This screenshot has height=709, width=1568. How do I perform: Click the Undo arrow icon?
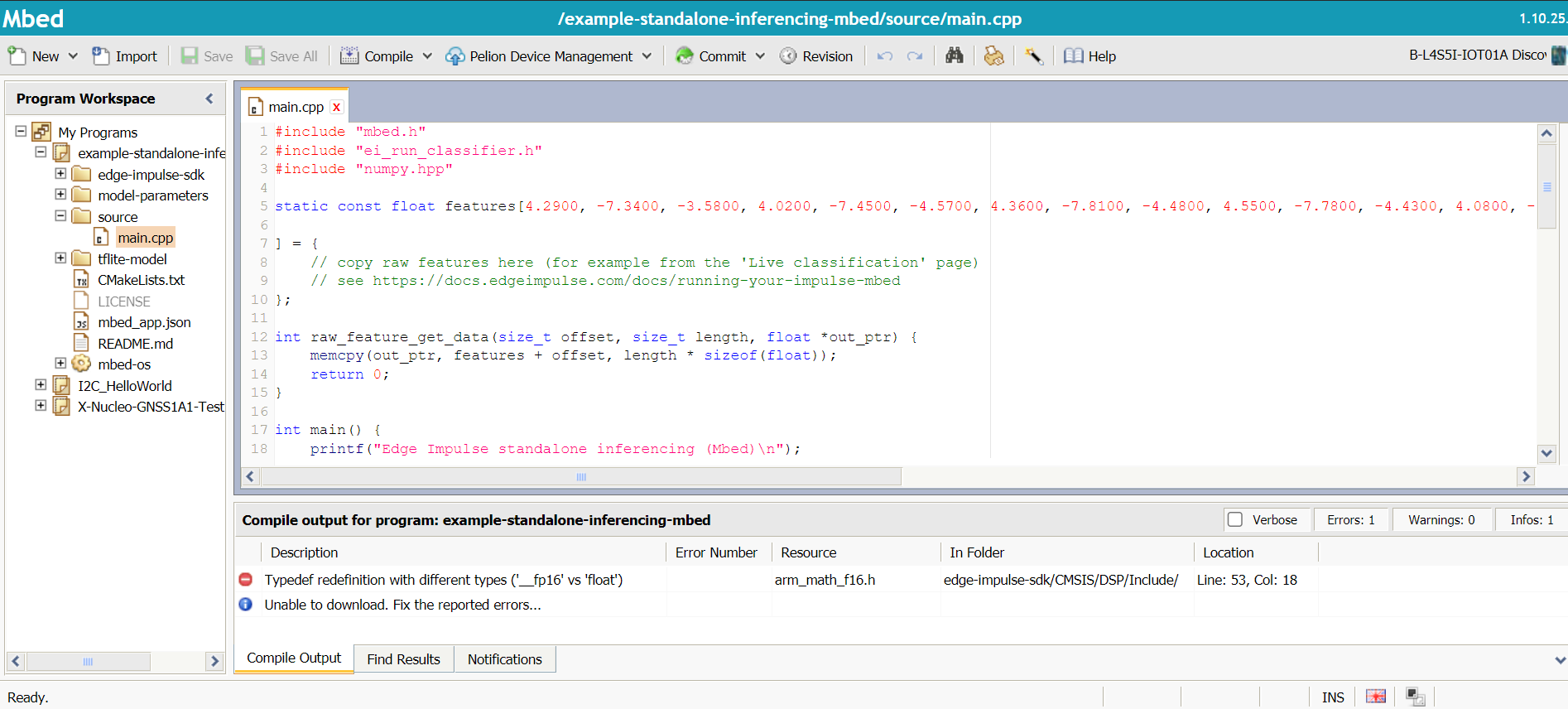885,56
